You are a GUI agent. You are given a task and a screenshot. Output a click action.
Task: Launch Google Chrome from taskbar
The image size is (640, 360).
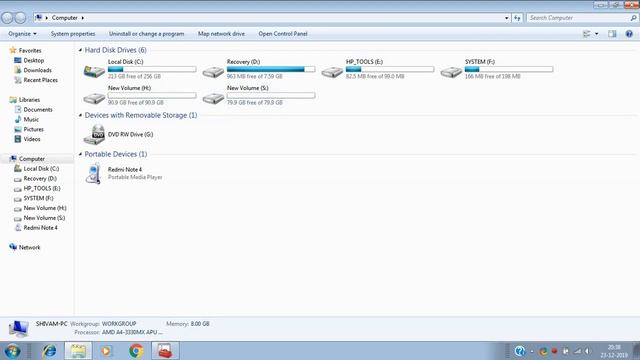click(136, 351)
